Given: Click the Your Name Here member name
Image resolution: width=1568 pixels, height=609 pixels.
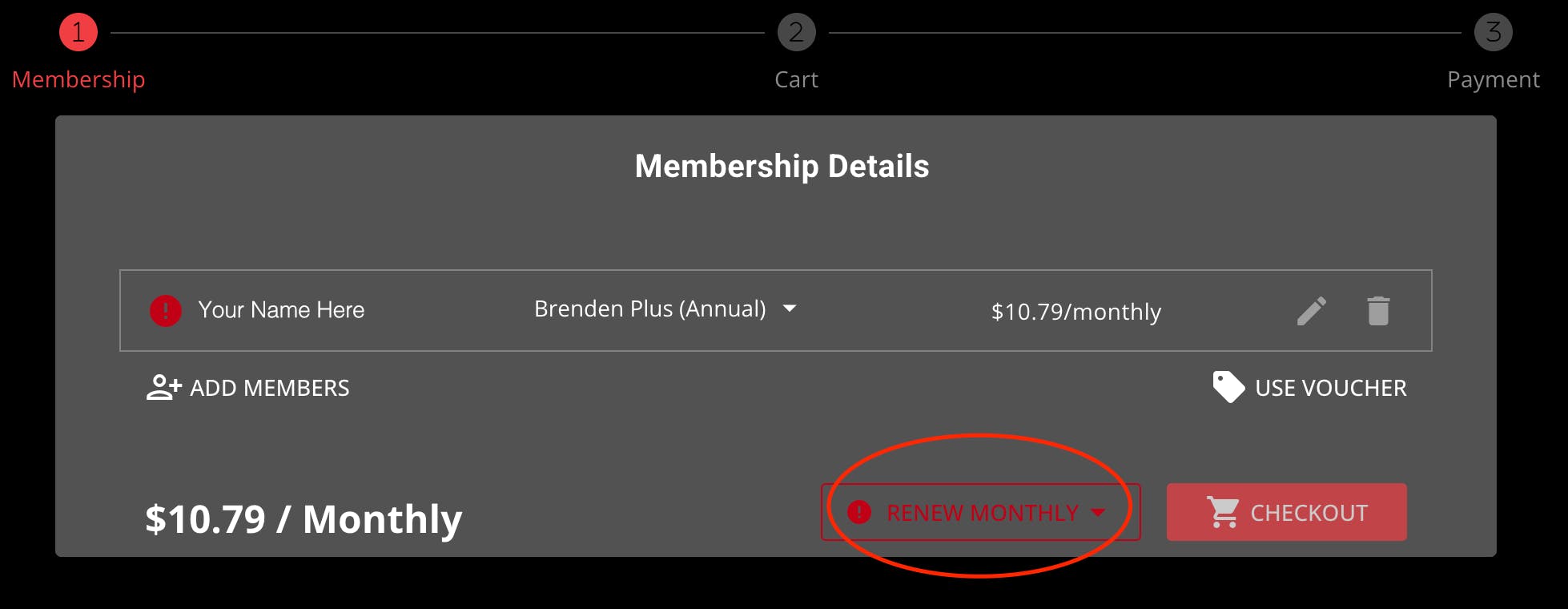Looking at the screenshot, I should click(281, 310).
